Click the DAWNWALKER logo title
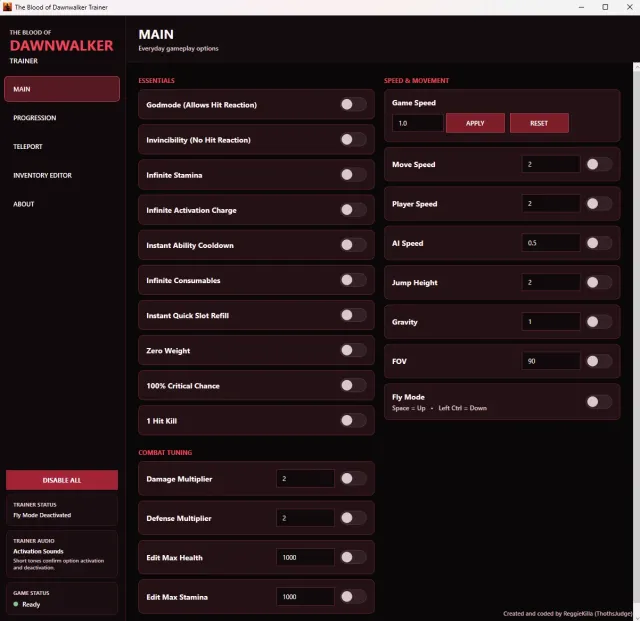 (62, 45)
